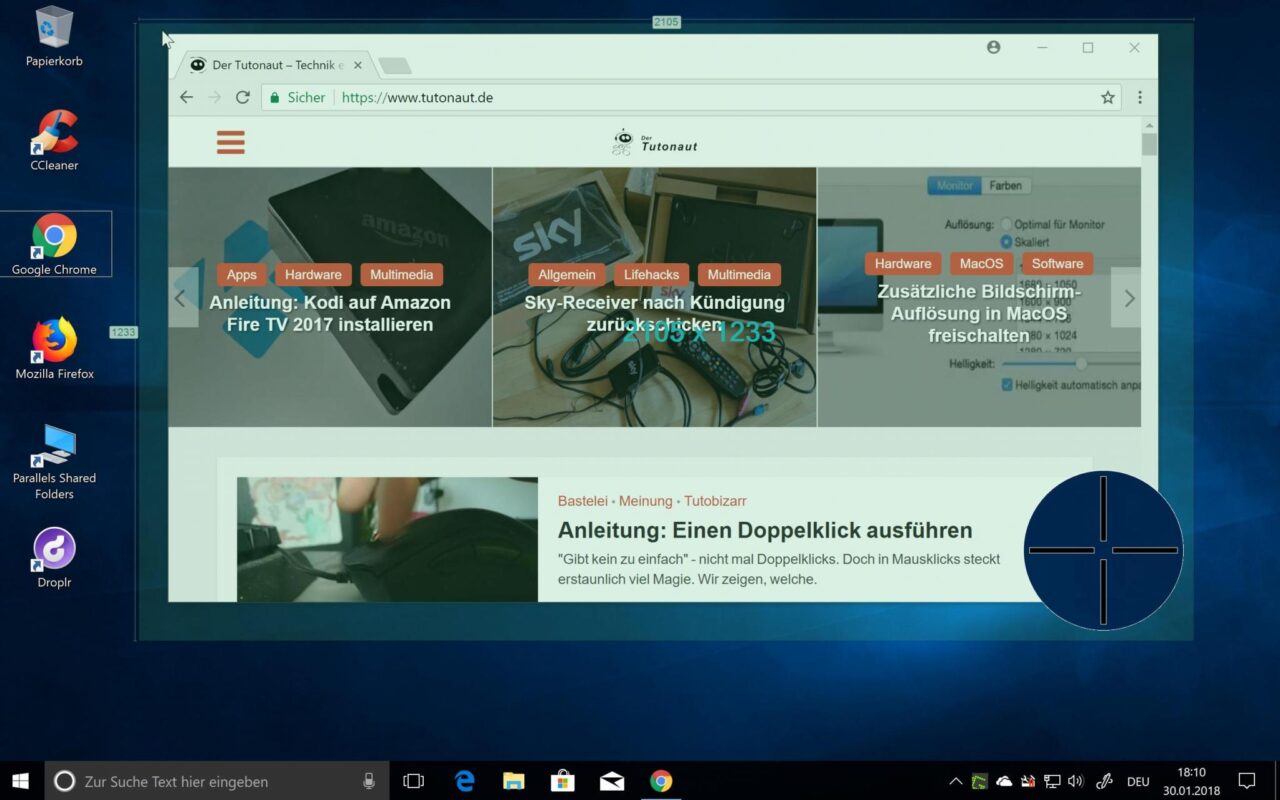Choose Optimal für Monitor option
Viewport: 1280px width, 800px height.
click(x=1009, y=224)
